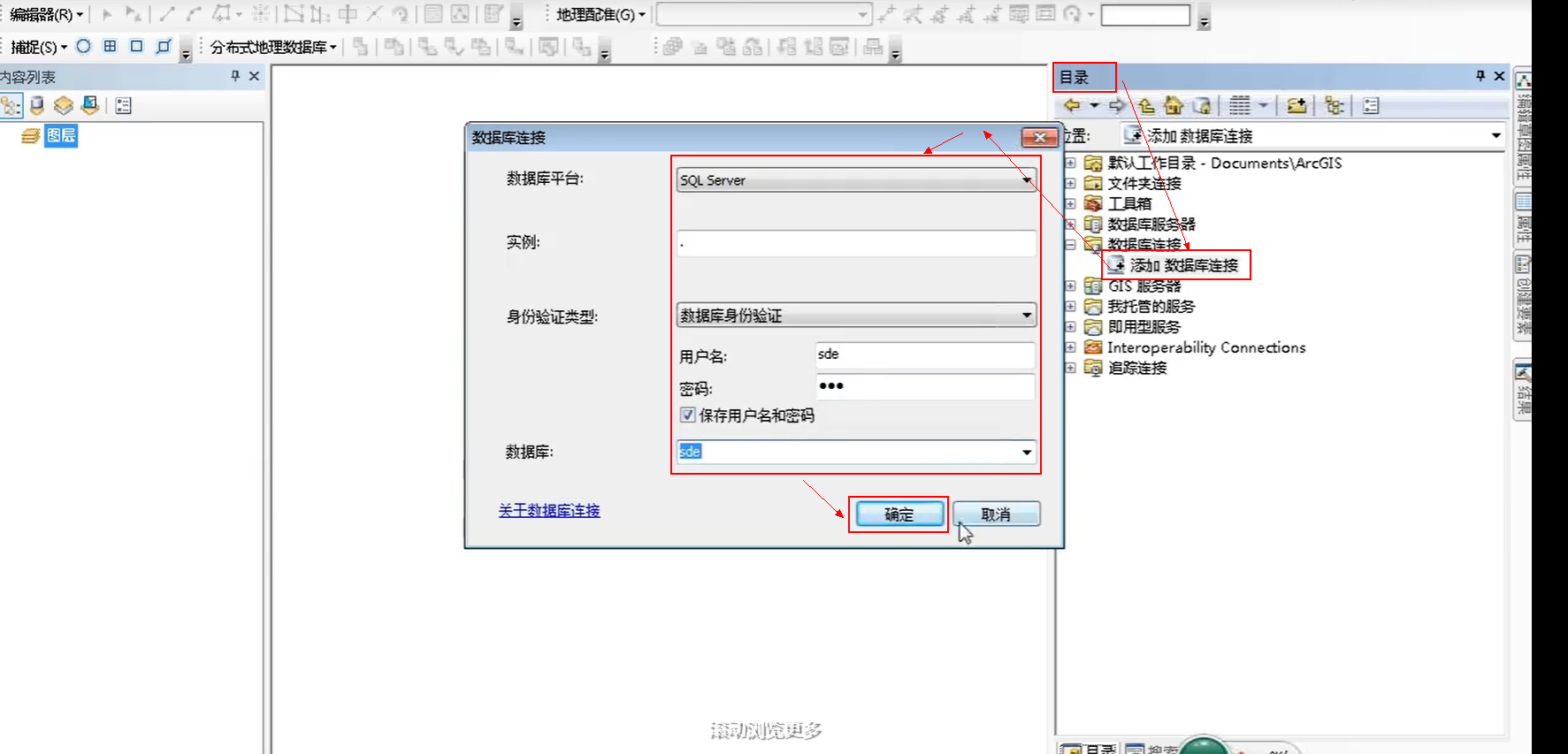This screenshot has height=754, width=1568.
Task: Open the catalog view type dropdown arrow
Action: (1263, 106)
